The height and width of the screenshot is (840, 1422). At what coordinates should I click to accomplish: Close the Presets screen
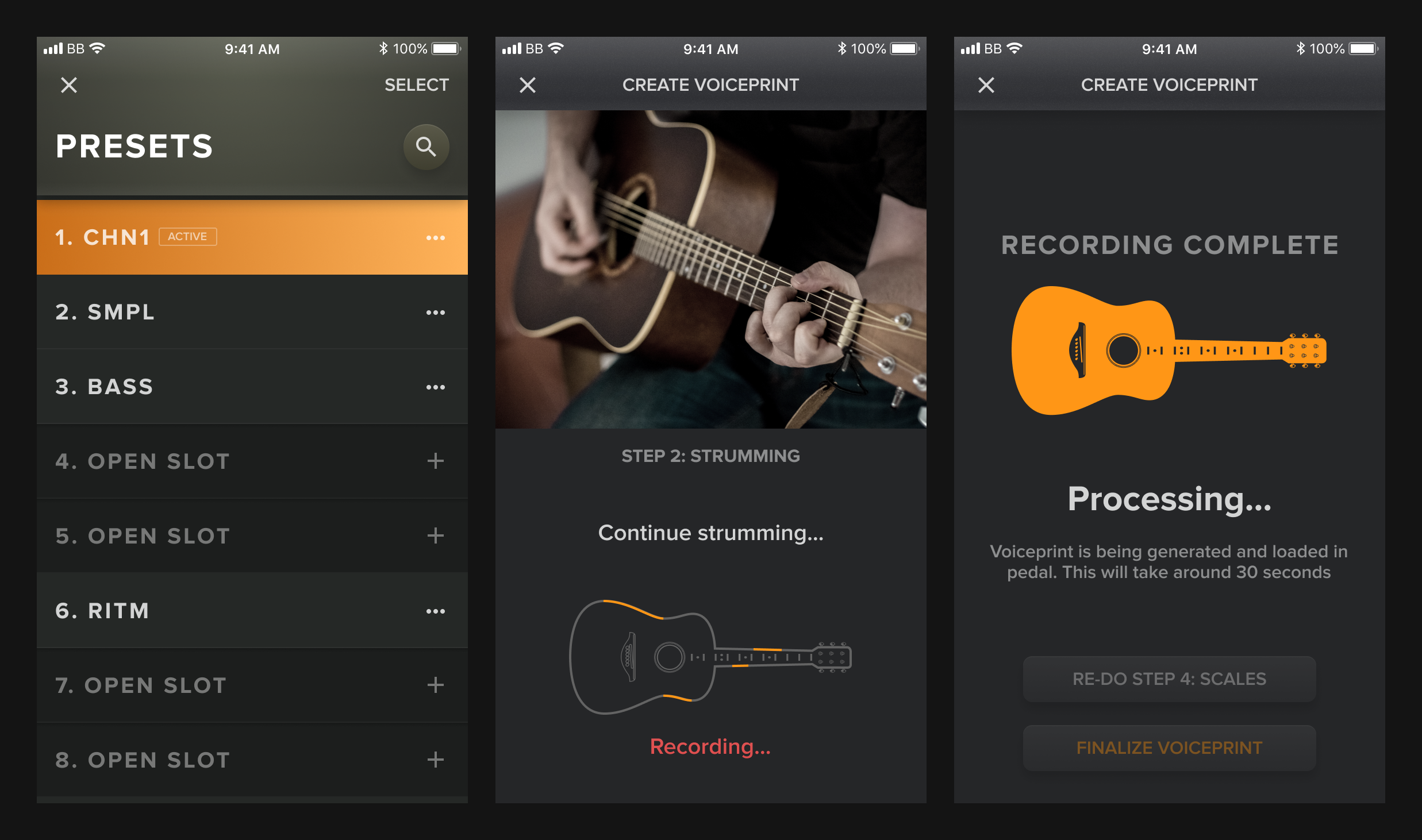(69, 85)
